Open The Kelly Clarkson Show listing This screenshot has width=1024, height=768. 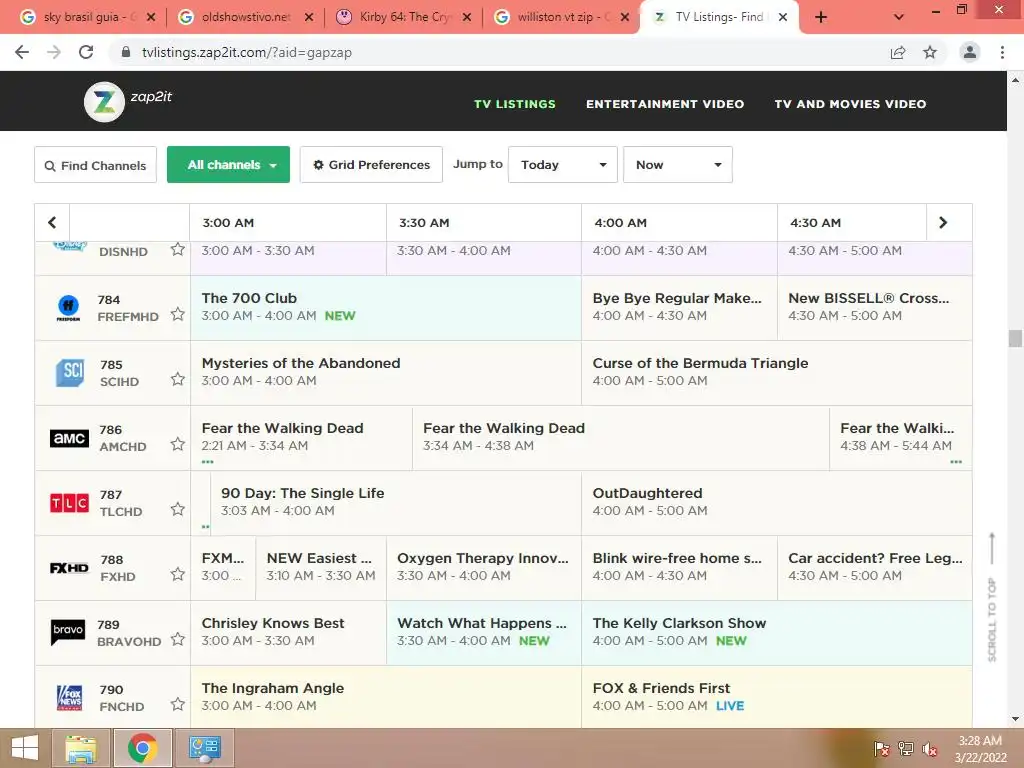pyautogui.click(x=776, y=632)
